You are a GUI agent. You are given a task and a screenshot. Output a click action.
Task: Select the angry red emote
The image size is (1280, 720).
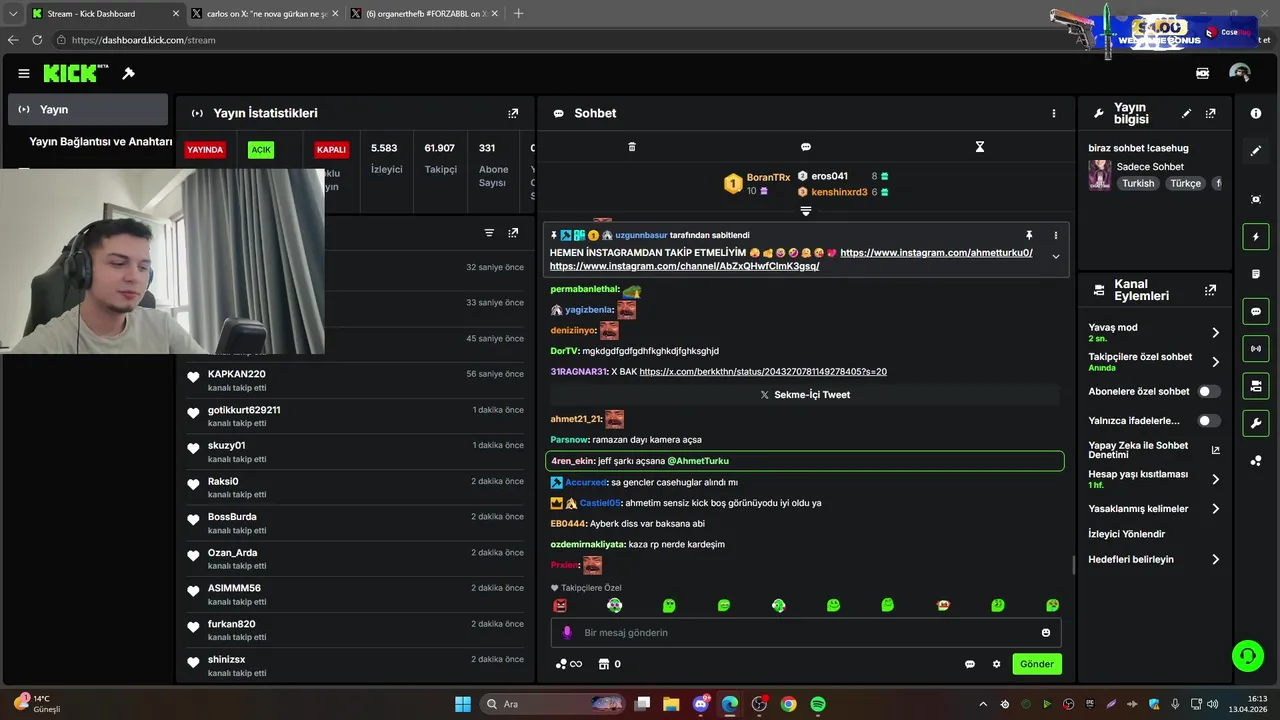[560, 605]
